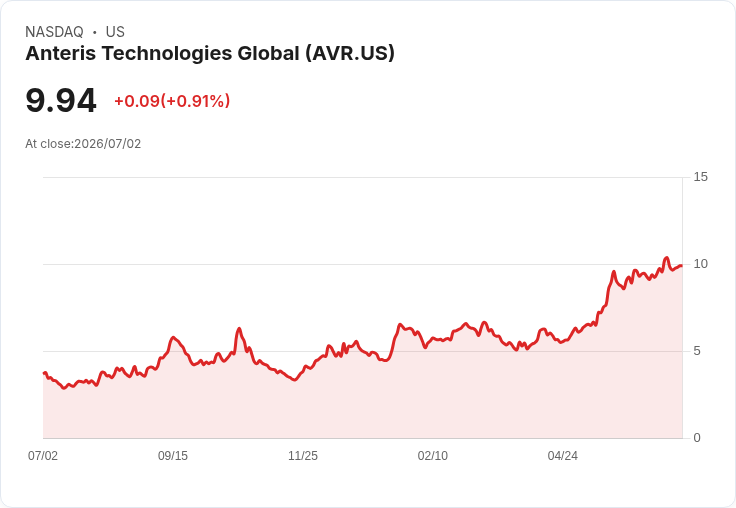Select the 02/10 date on x-axis
Screen dimensions: 736x508
pos(433,456)
